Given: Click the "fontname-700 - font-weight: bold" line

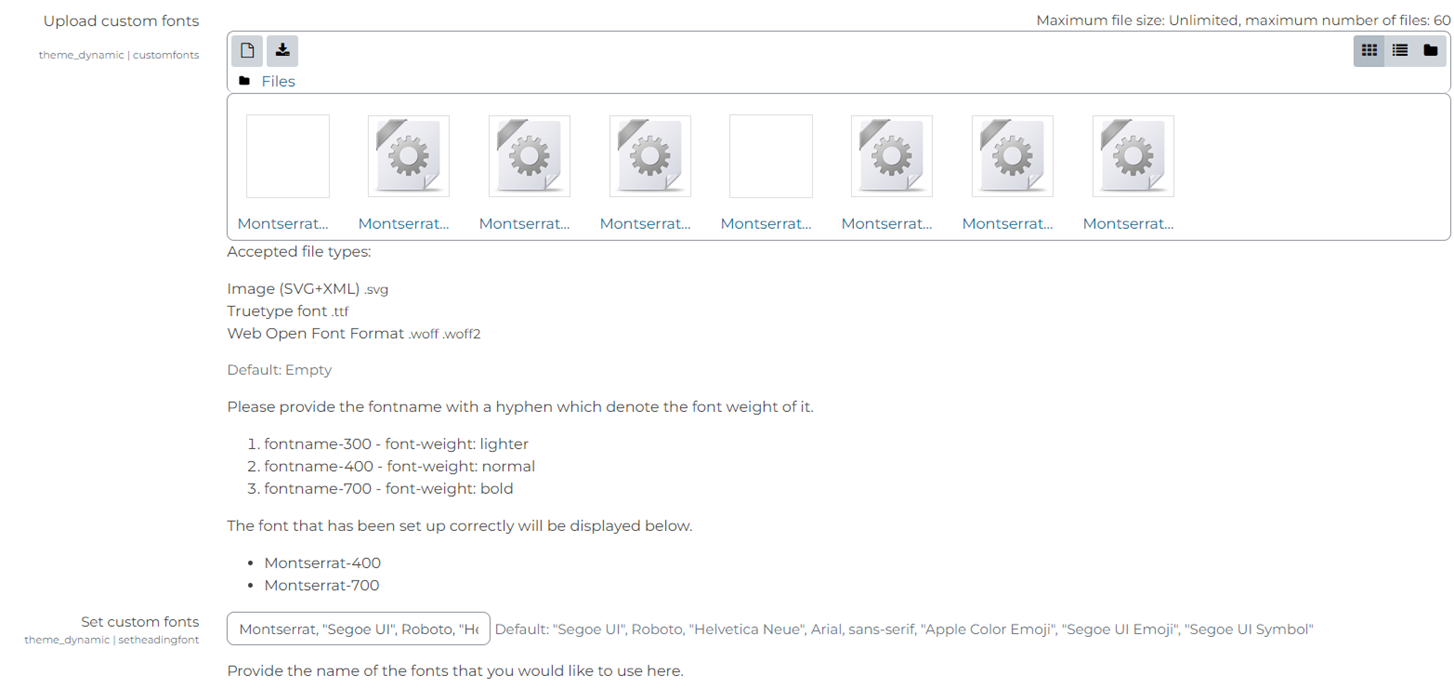Looking at the screenshot, I should pyautogui.click(x=388, y=489).
